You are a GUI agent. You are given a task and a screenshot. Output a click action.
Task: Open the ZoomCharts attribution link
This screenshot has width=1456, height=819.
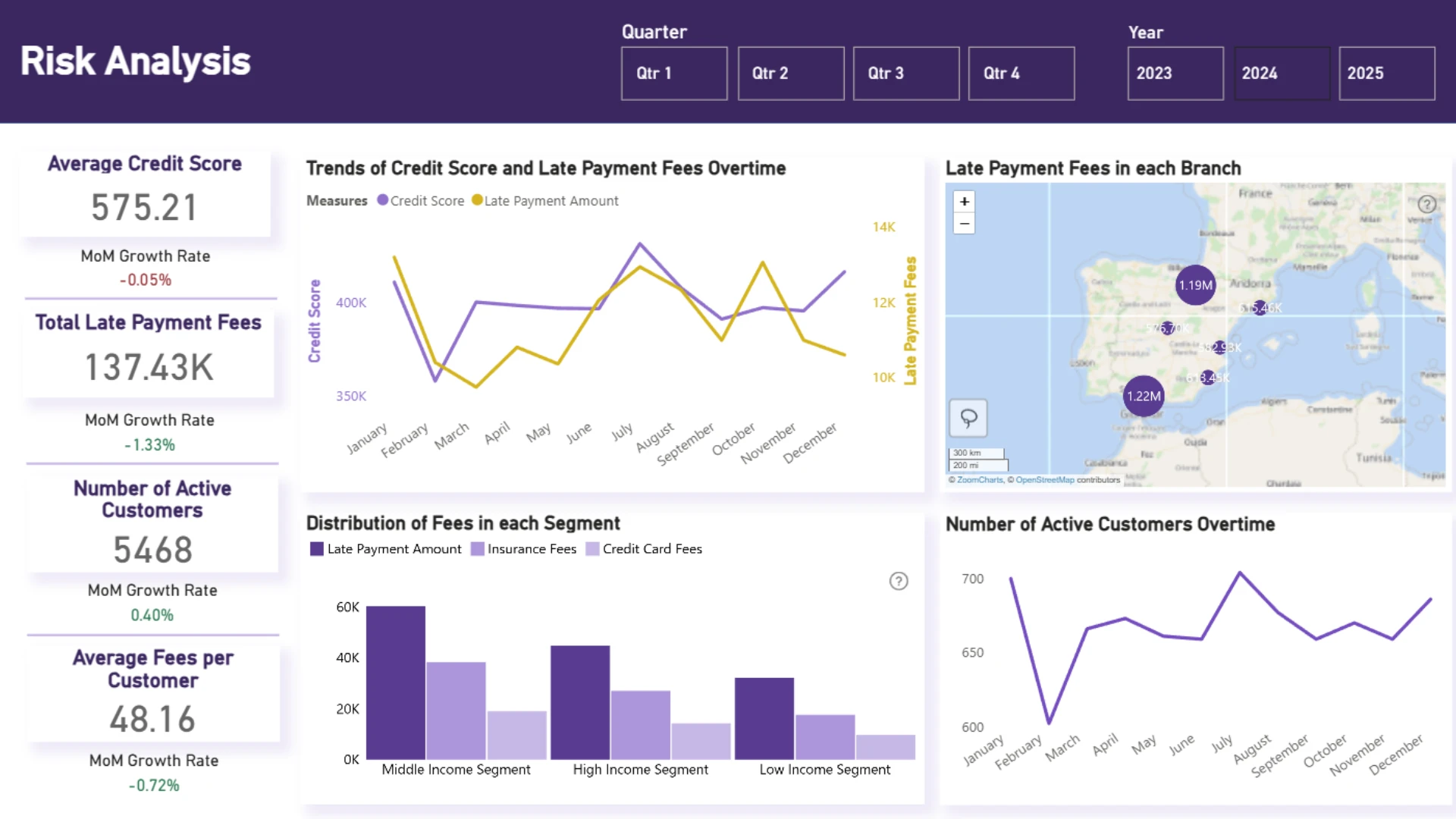[x=980, y=480]
